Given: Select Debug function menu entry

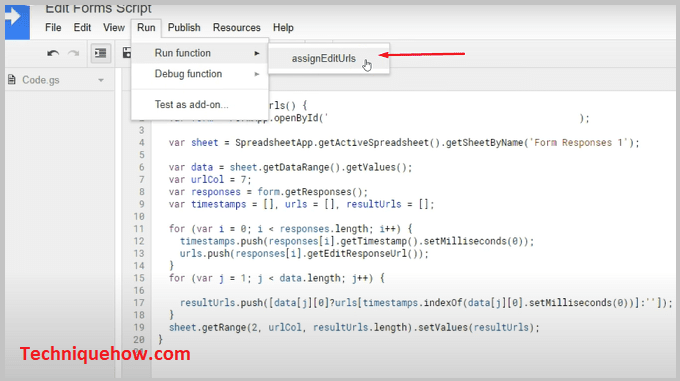Looking at the screenshot, I should click(x=200, y=74).
